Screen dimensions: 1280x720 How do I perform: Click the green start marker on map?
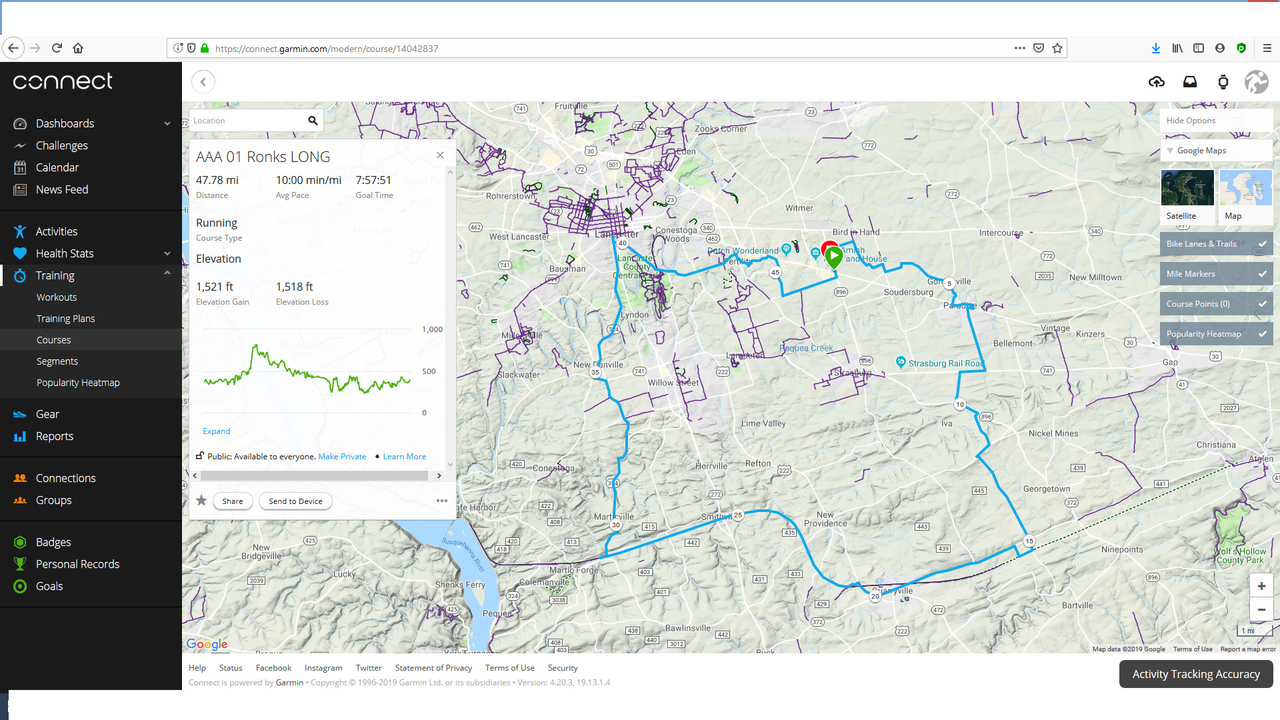[x=834, y=256]
